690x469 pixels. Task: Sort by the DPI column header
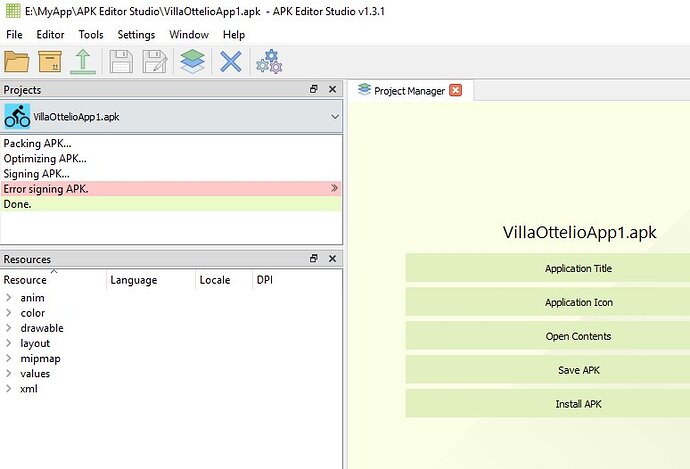(x=297, y=280)
